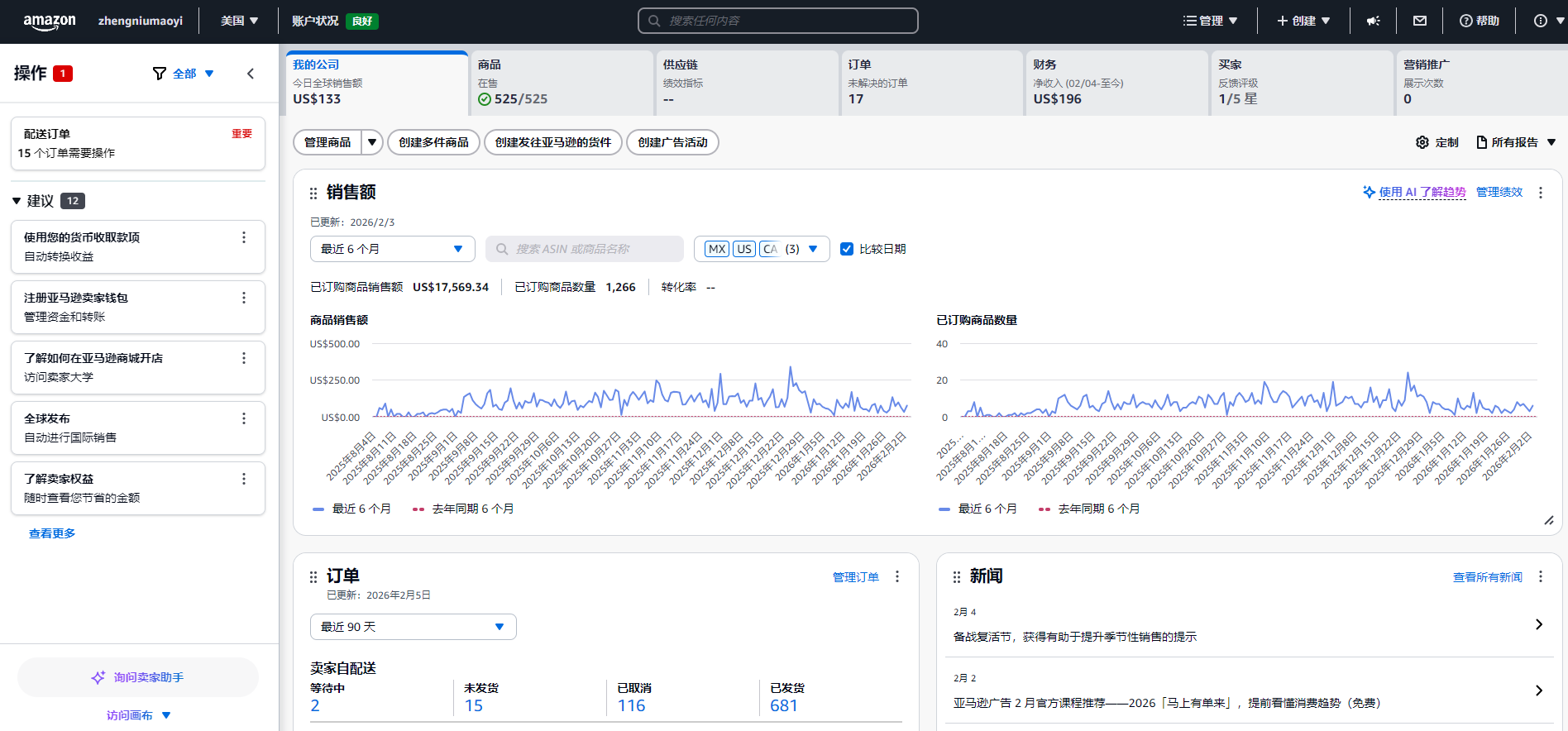Click the customize gear icon
The image size is (1568, 731).
click(x=1422, y=142)
